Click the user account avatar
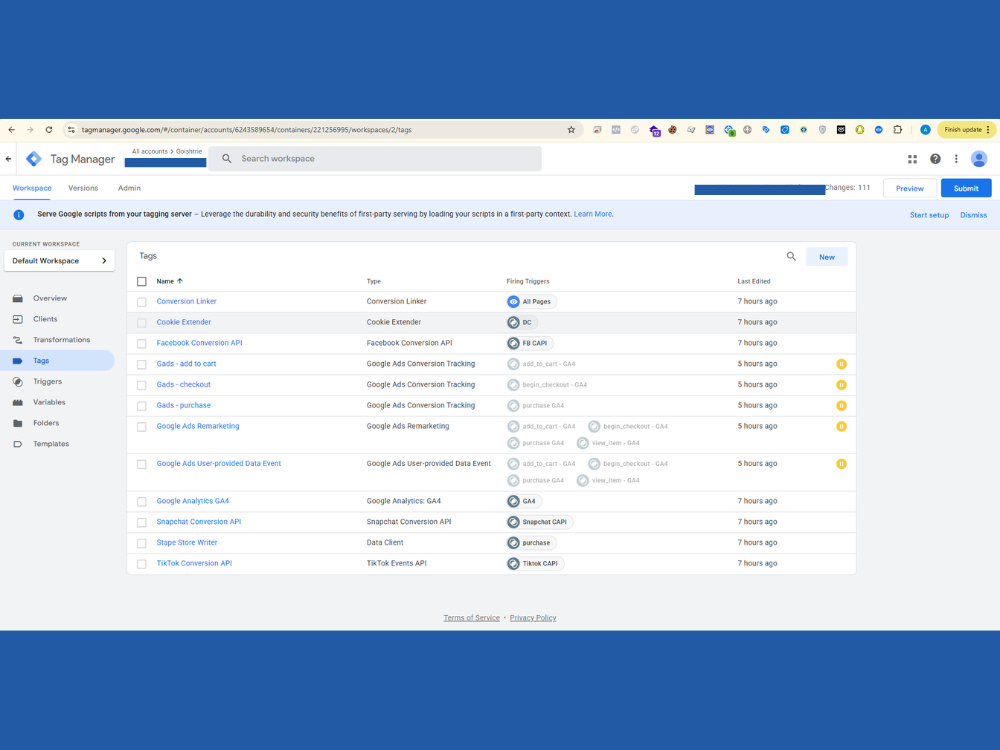This screenshot has height=750, width=1000. click(x=979, y=159)
